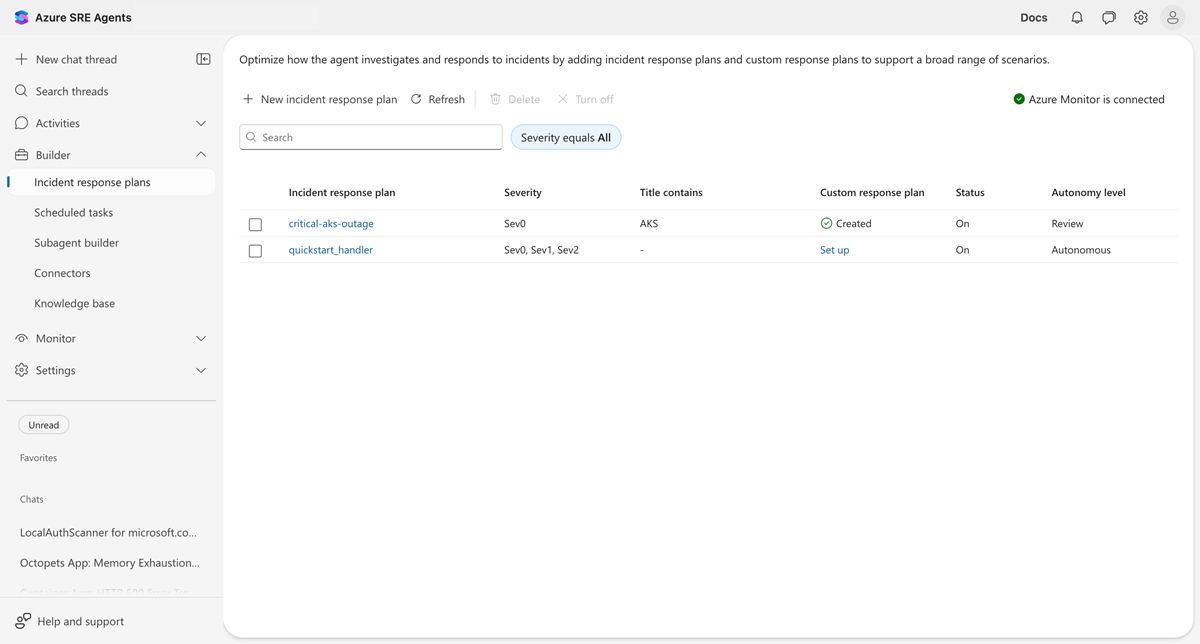1200x644 pixels.
Task: Click the Settings gear icon in sidebar
Action: 21,370
